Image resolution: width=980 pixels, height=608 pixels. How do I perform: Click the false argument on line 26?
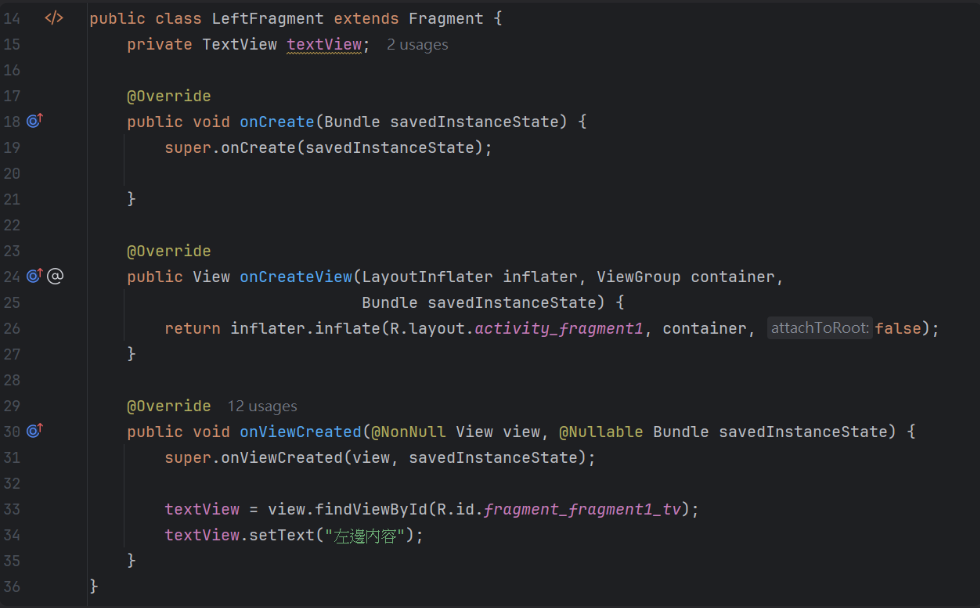pos(898,329)
